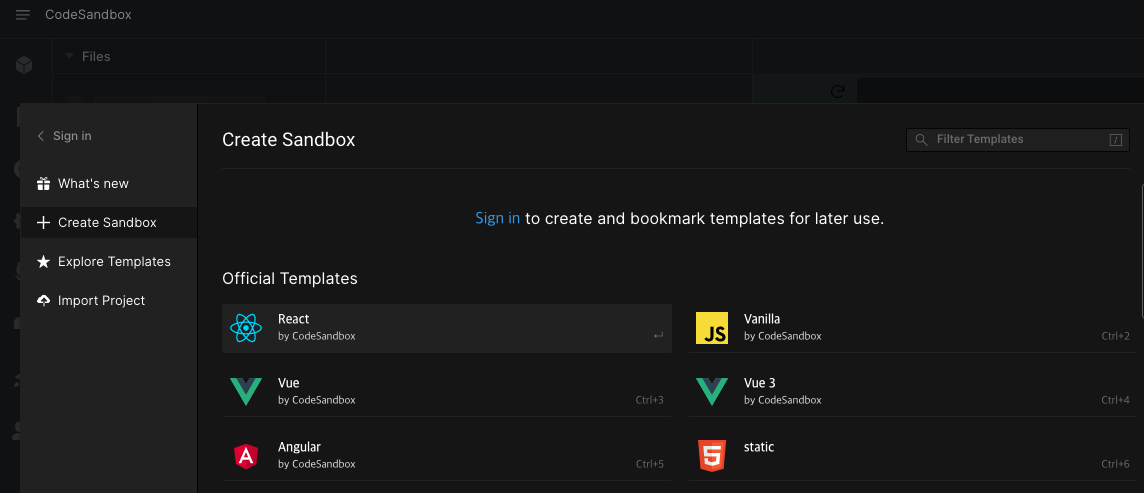The height and width of the screenshot is (493, 1144).
Task: Click the Ctrl+4 shortcut on Vue 3 row
Action: click(x=1116, y=400)
